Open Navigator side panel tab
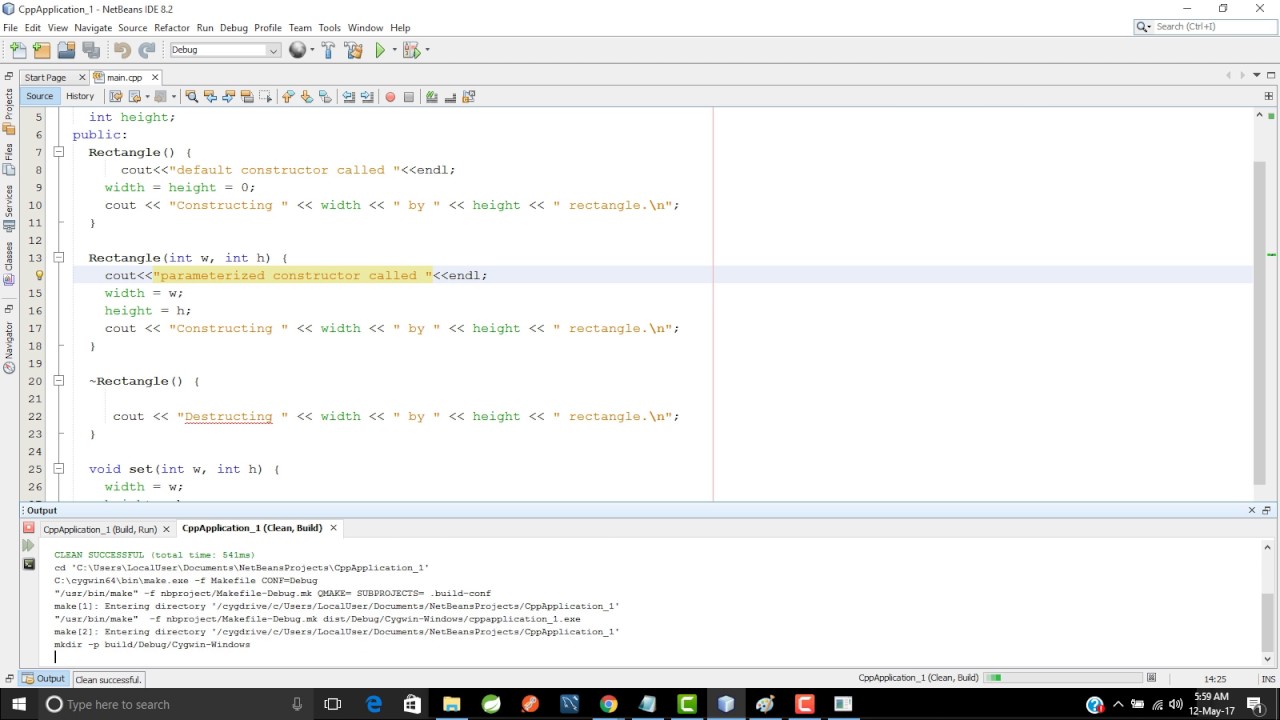 point(9,347)
